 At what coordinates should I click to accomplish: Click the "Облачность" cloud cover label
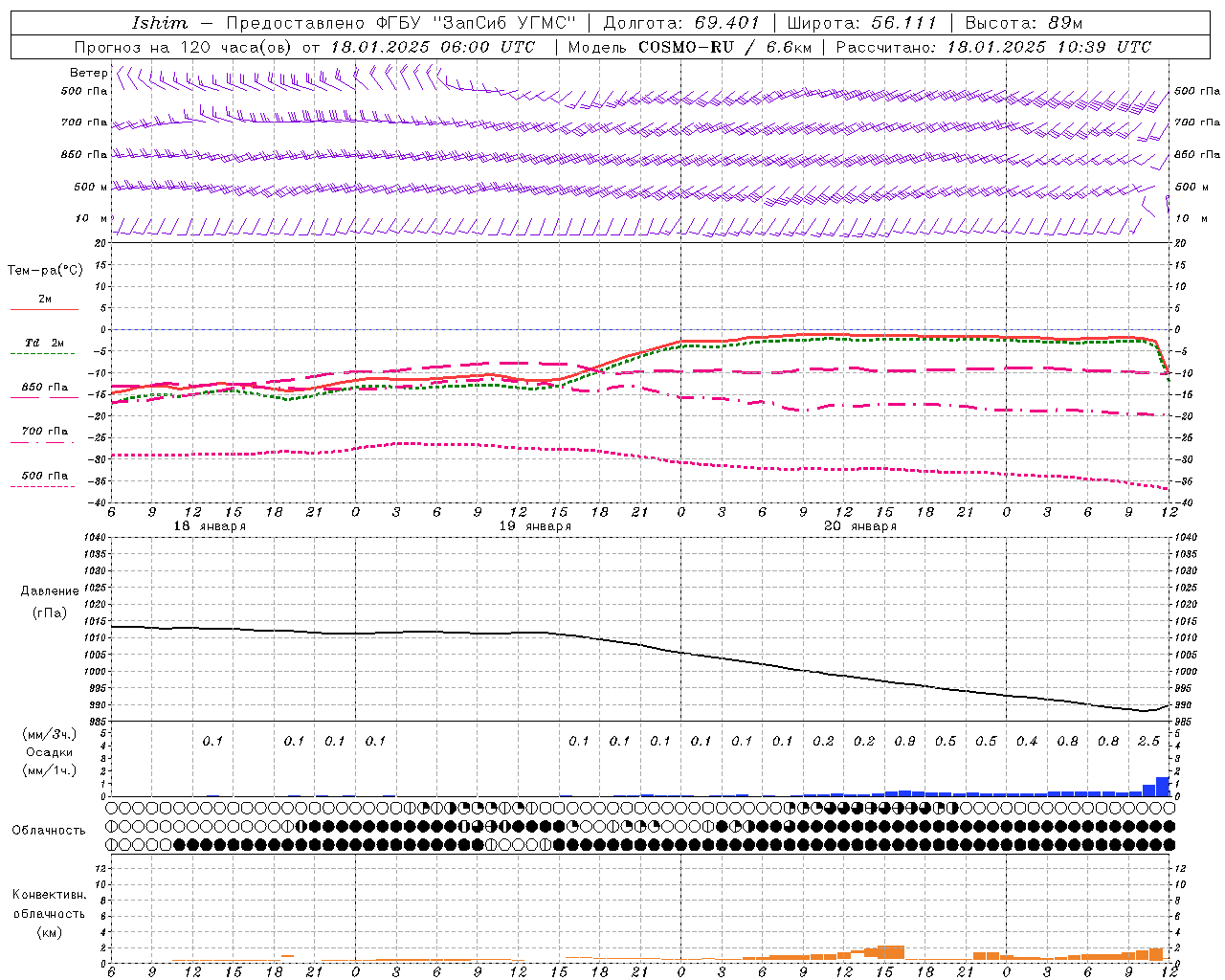[49, 831]
